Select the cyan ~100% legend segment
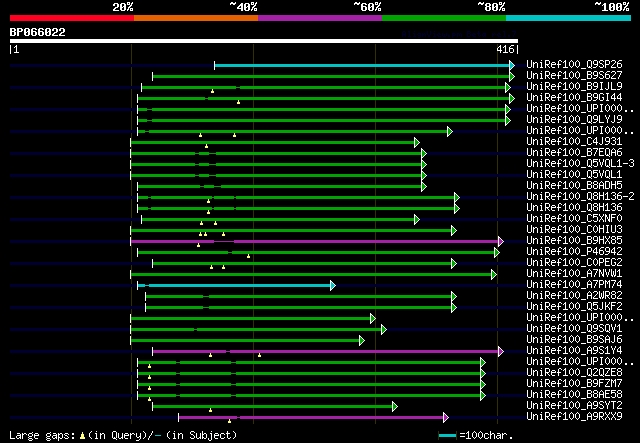 click(x=569, y=18)
